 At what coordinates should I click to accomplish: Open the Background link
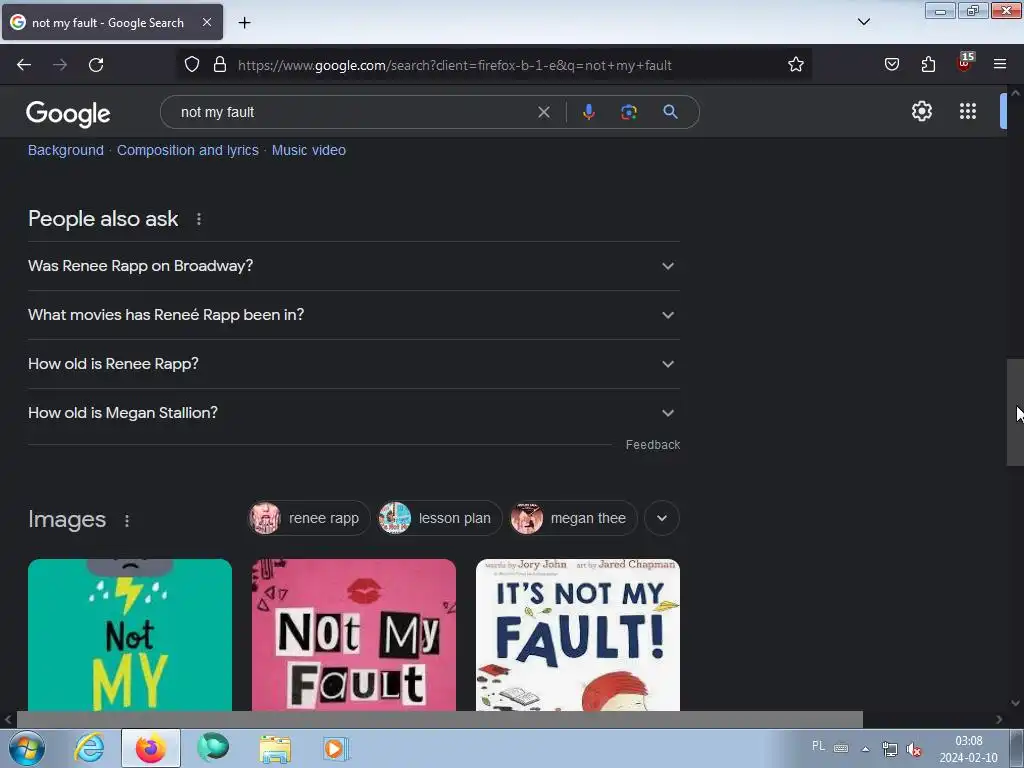pos(66,150)
